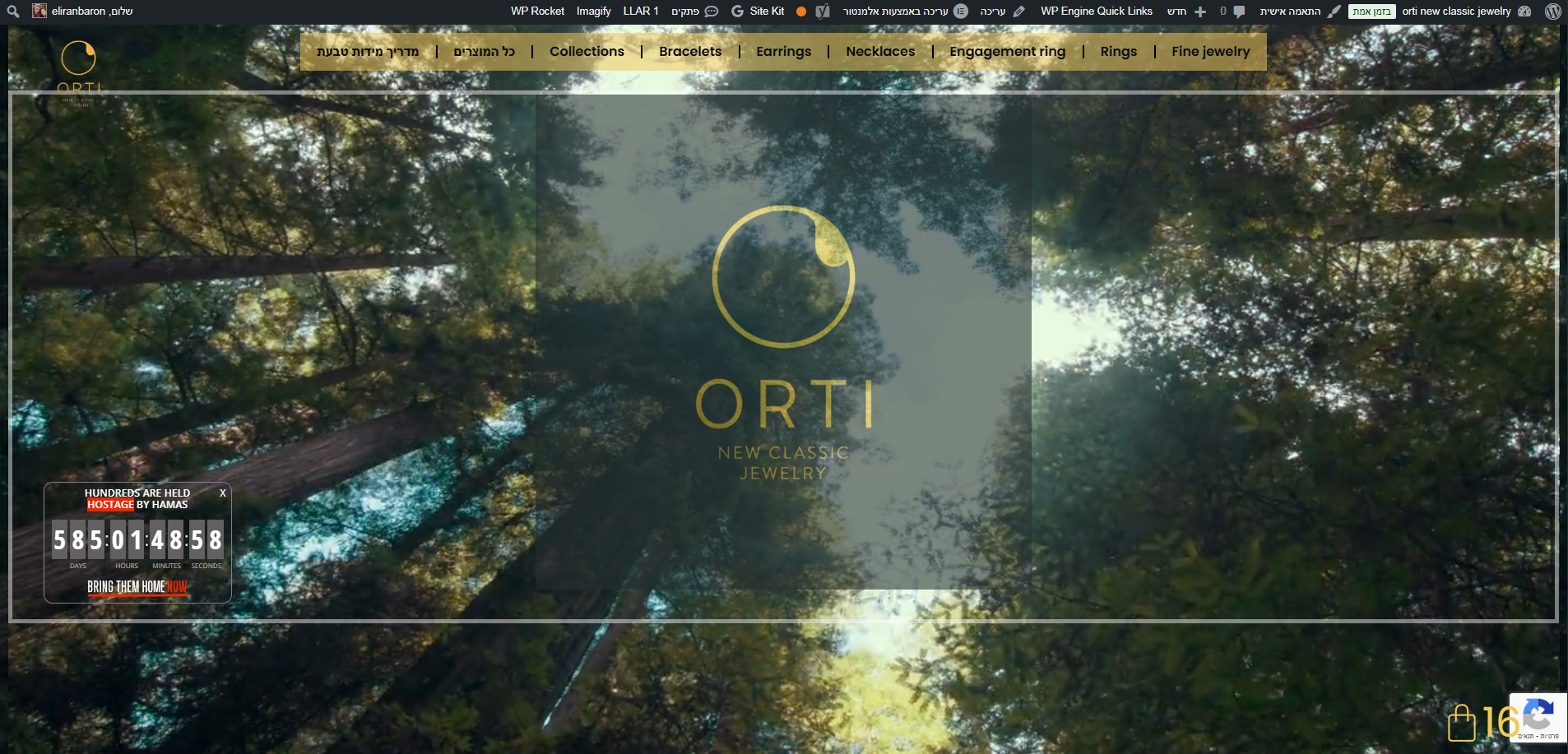
Task: Click the customize paintbrush icon
Action: tap(1334, 12)
